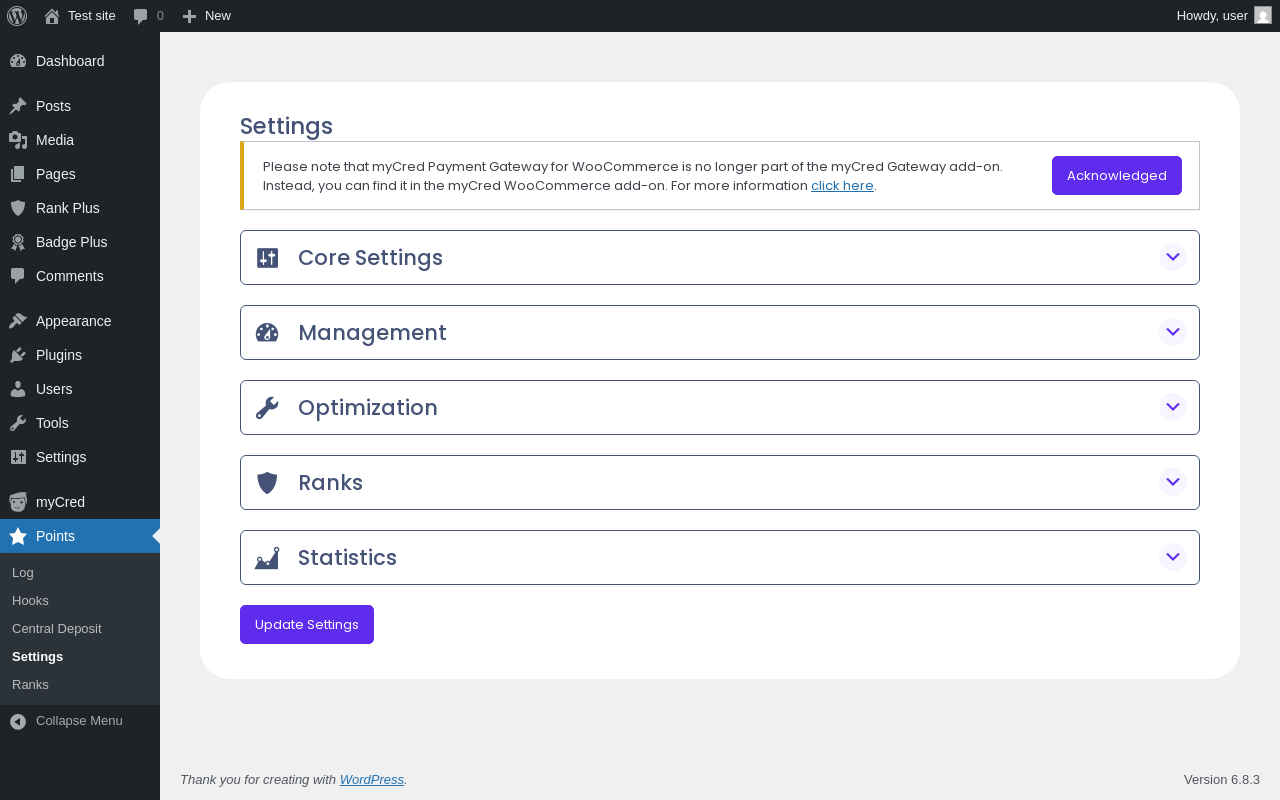Open the comments bubble icon in admin bar

coord(141,16)
